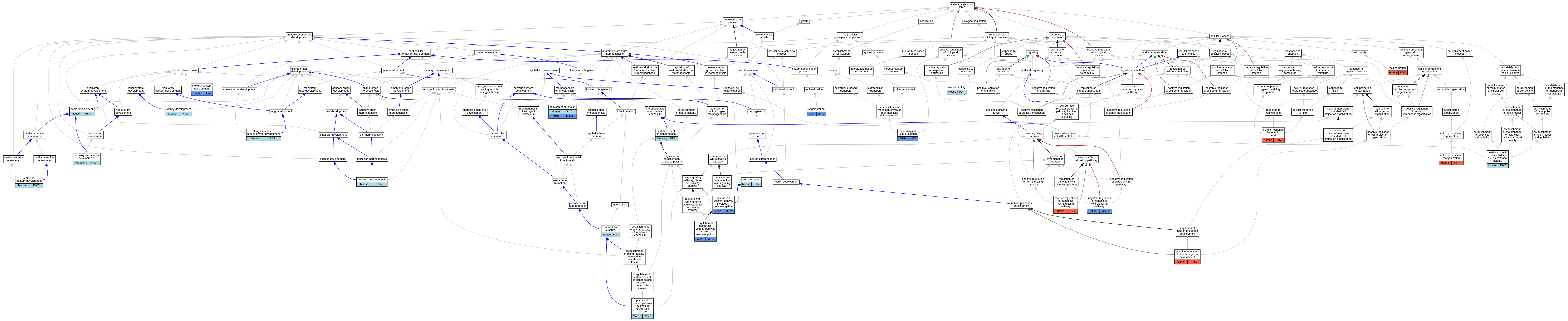Click the 'skeletal system development' node
Viewport: 1568px width, 321px height.
(202, 89)
